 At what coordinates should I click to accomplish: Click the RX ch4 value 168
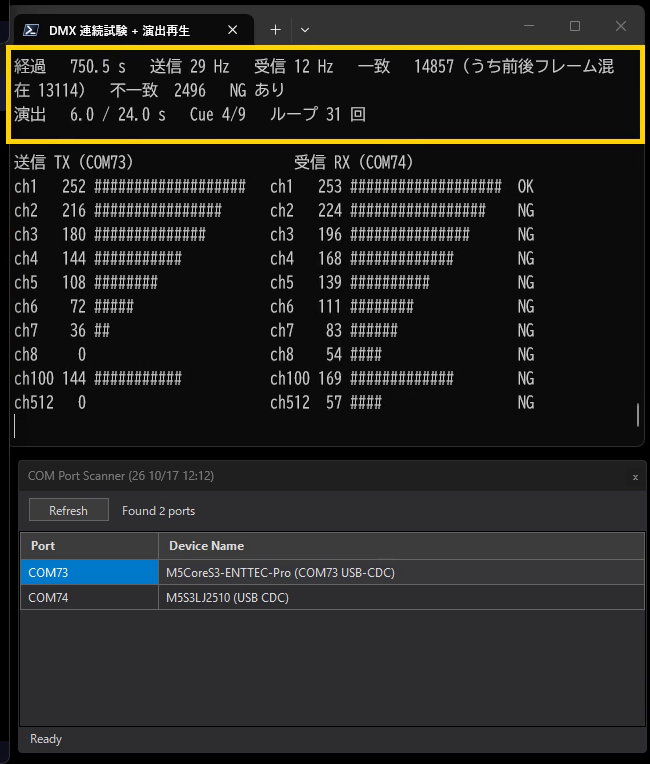330,258
